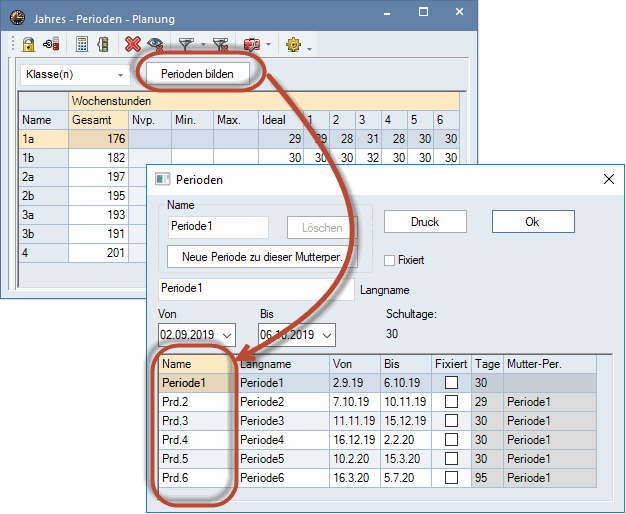Click the 15.12.19 Bis cell
626x514 pixels.
coord(406,421)
